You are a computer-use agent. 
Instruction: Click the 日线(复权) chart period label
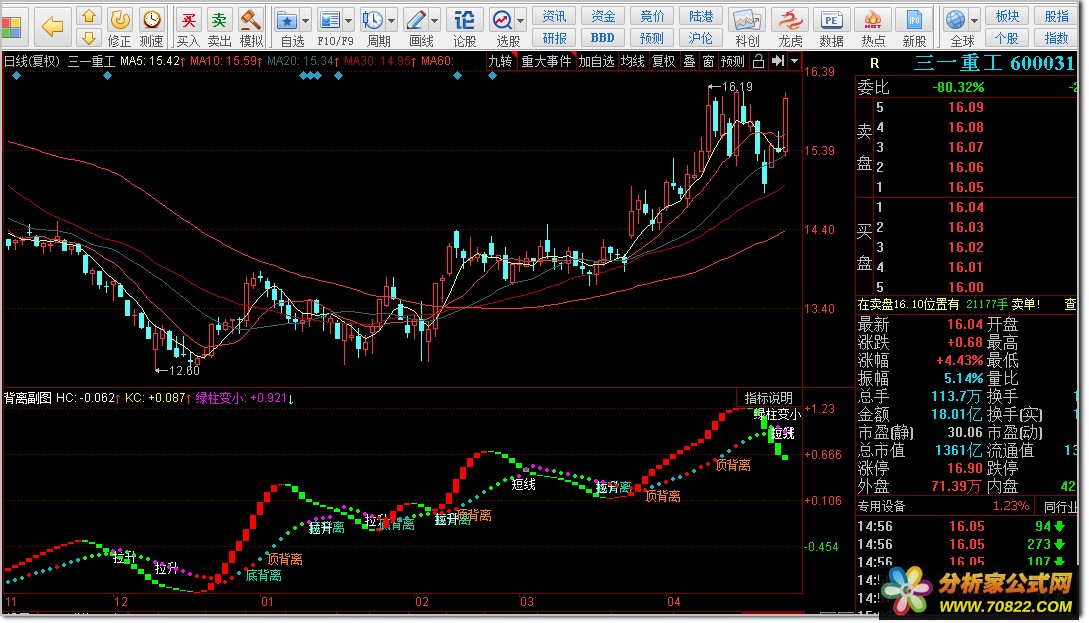click(x=33, y=61)
